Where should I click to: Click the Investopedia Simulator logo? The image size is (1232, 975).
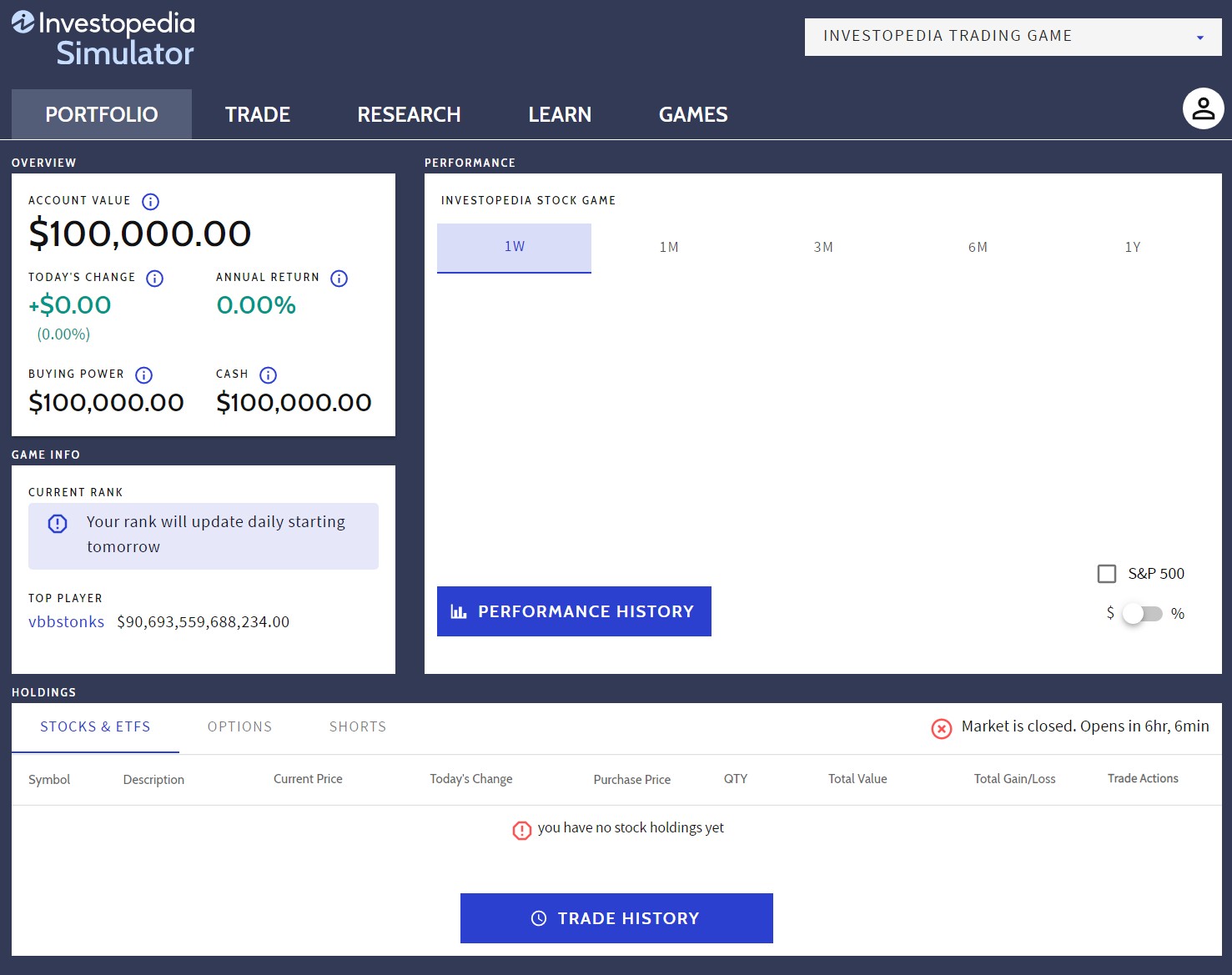[103, 38]
